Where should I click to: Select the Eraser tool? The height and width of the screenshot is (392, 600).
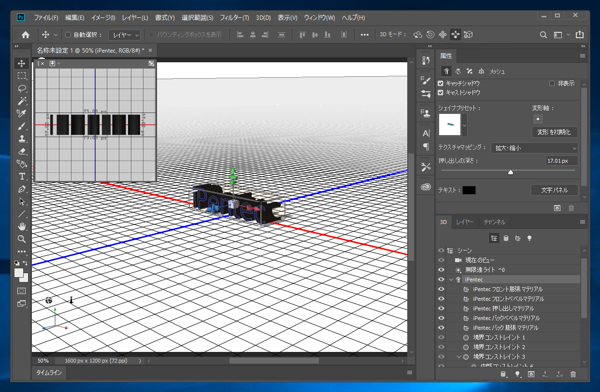[22, 151]
